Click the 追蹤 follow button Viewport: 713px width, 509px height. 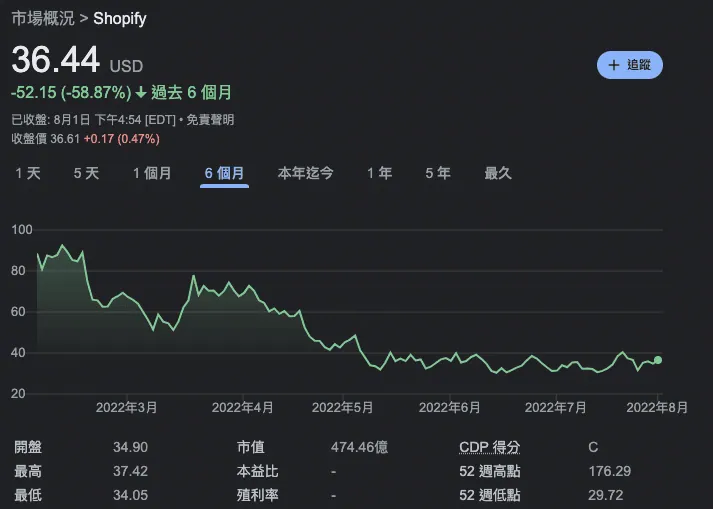click(629, 65)
